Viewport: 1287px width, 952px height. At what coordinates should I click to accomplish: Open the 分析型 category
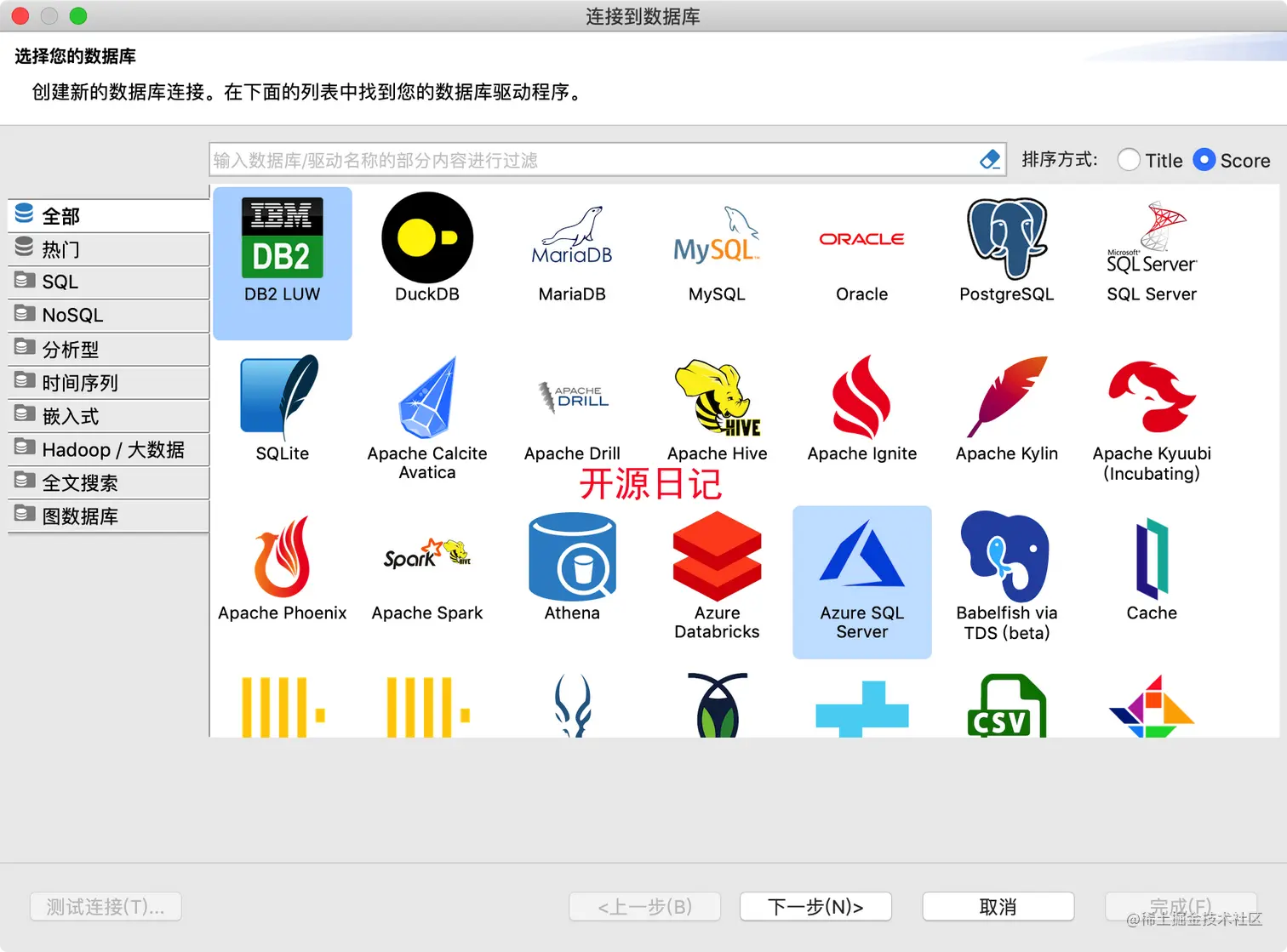(109, 350)
